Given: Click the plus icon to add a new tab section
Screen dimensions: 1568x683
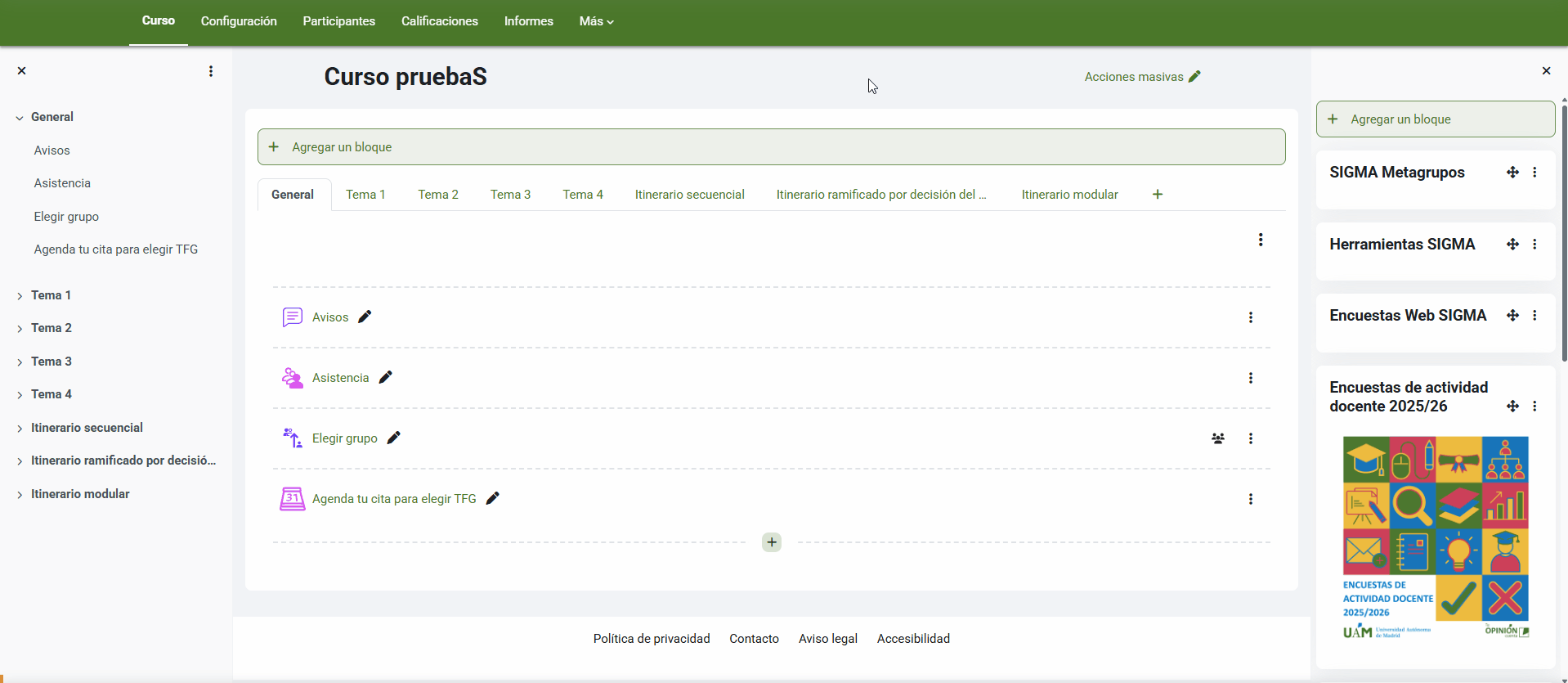Looking at the screenshot, I should pyautogui.click(x=1157, y=195).
